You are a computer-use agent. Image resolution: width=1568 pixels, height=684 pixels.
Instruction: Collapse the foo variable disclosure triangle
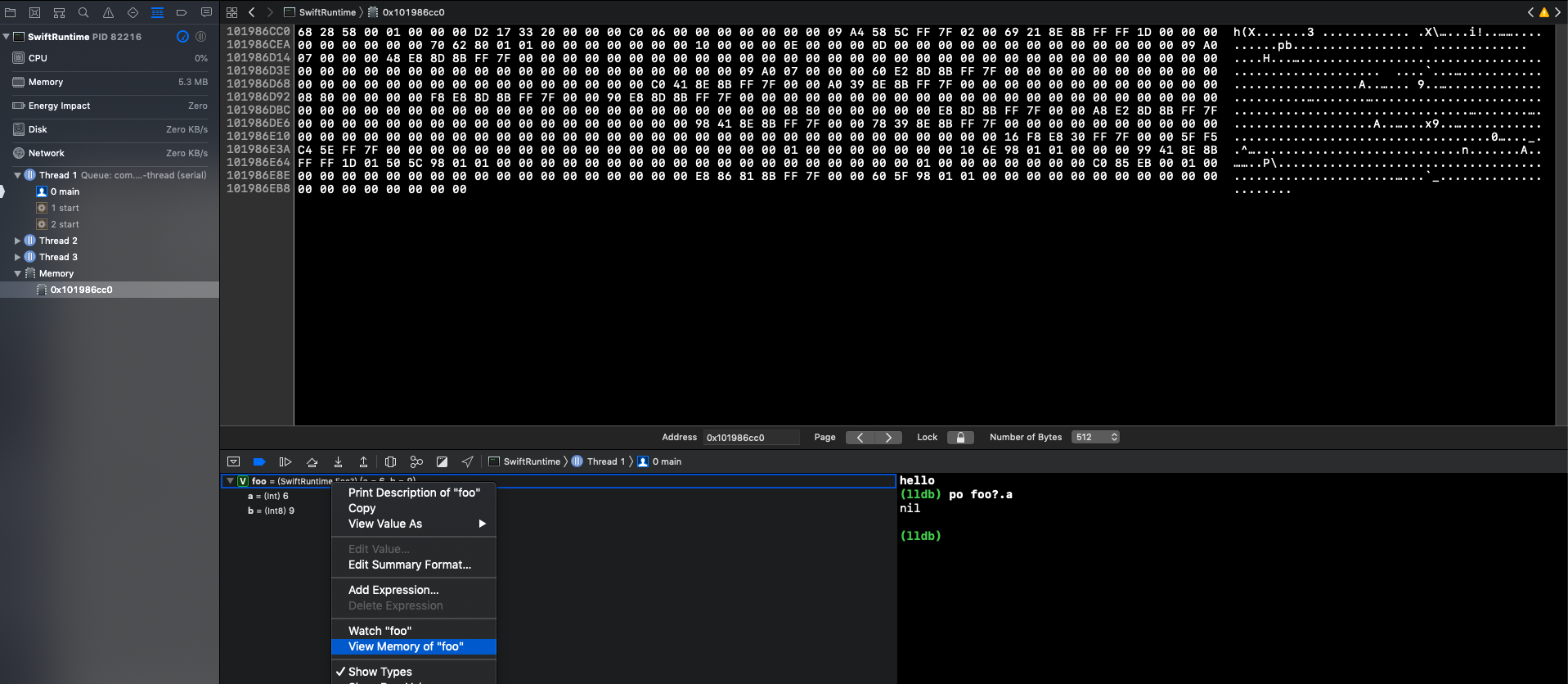[x=231, y=481]
